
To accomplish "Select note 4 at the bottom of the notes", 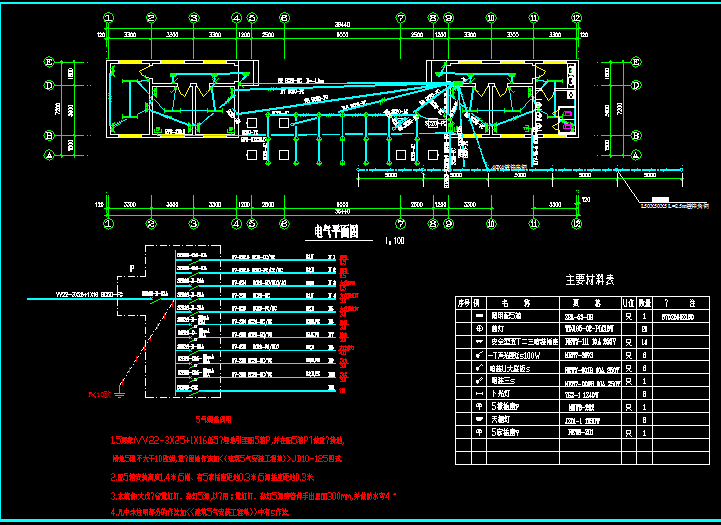I will click(200, 512).
